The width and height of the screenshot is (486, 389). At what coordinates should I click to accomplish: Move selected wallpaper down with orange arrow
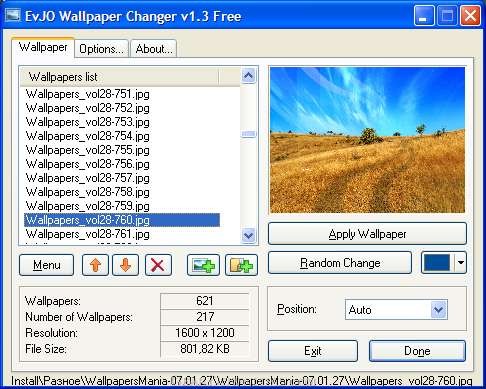point(126,265)
